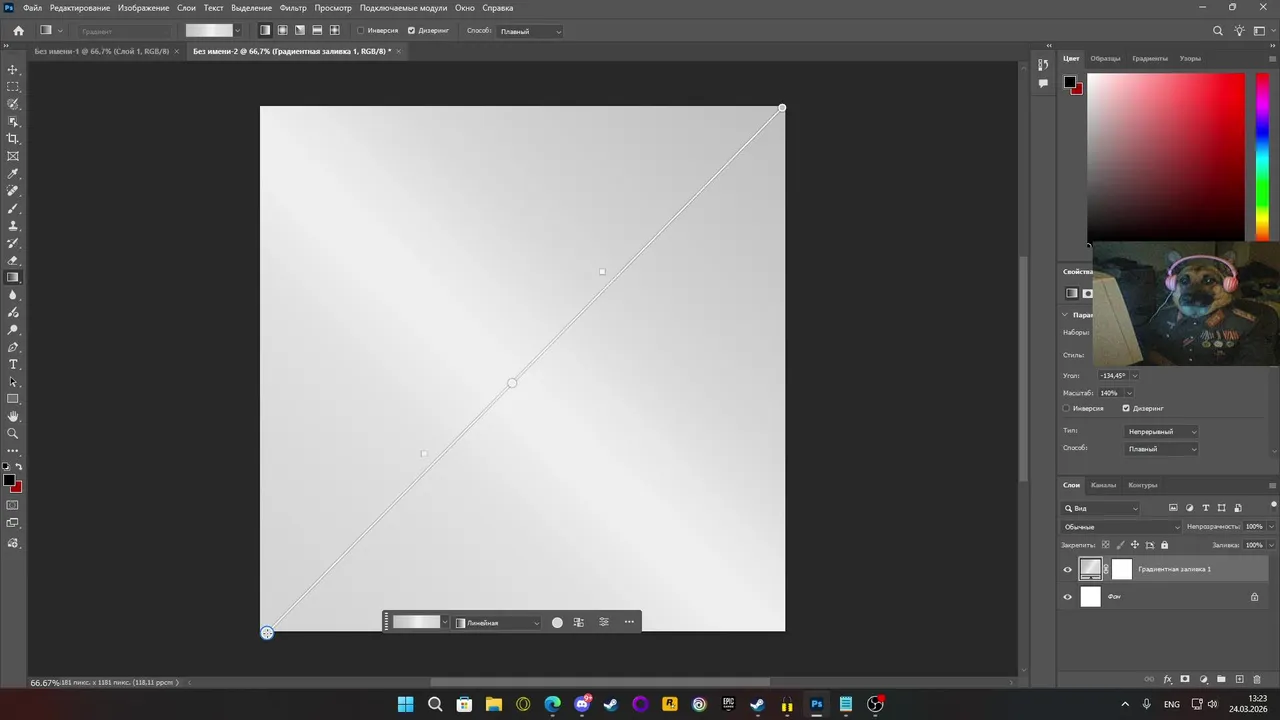Open the Редактирование menu

tap(80, 8)
